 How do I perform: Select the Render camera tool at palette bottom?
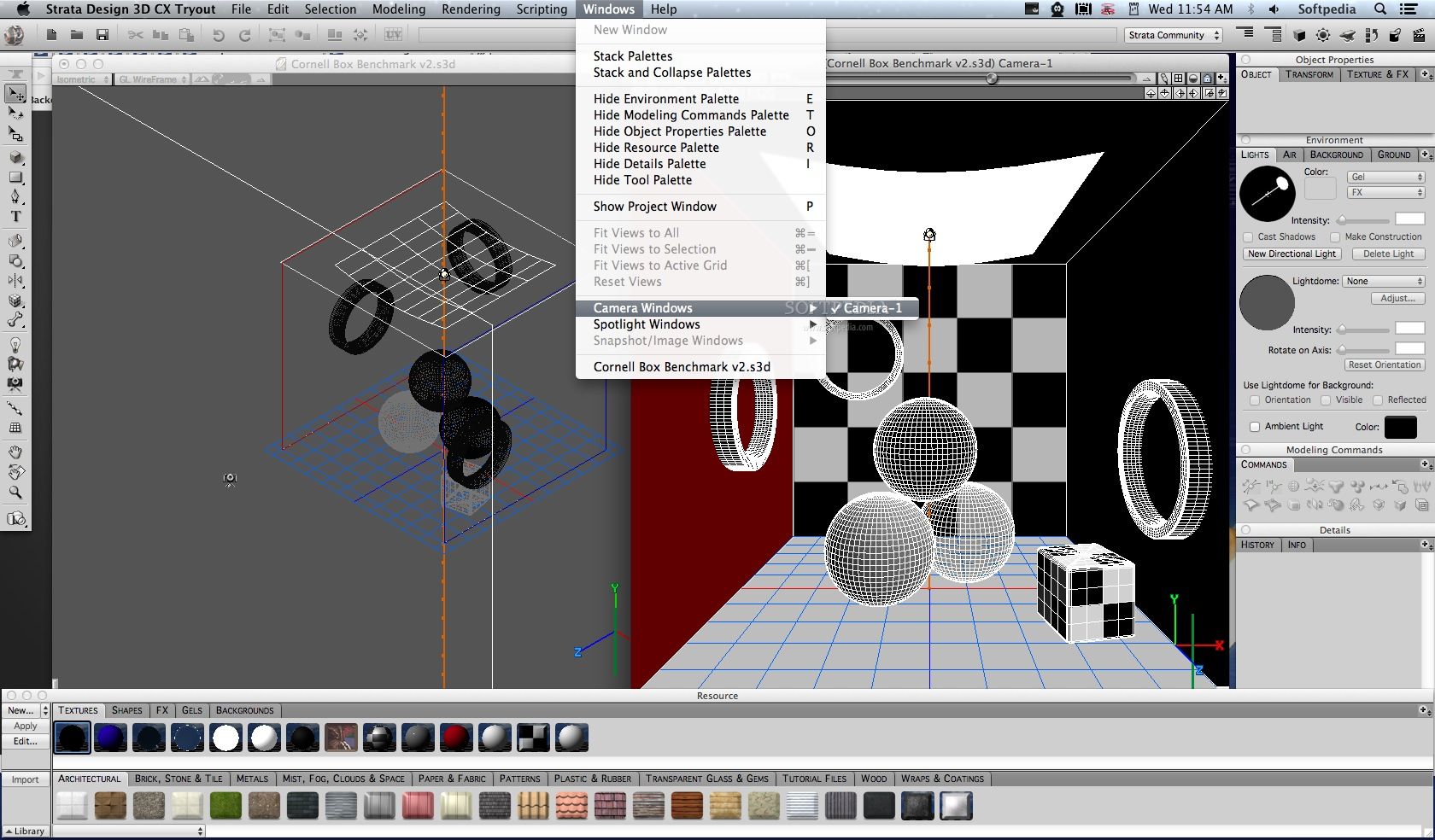click(15, 519)
